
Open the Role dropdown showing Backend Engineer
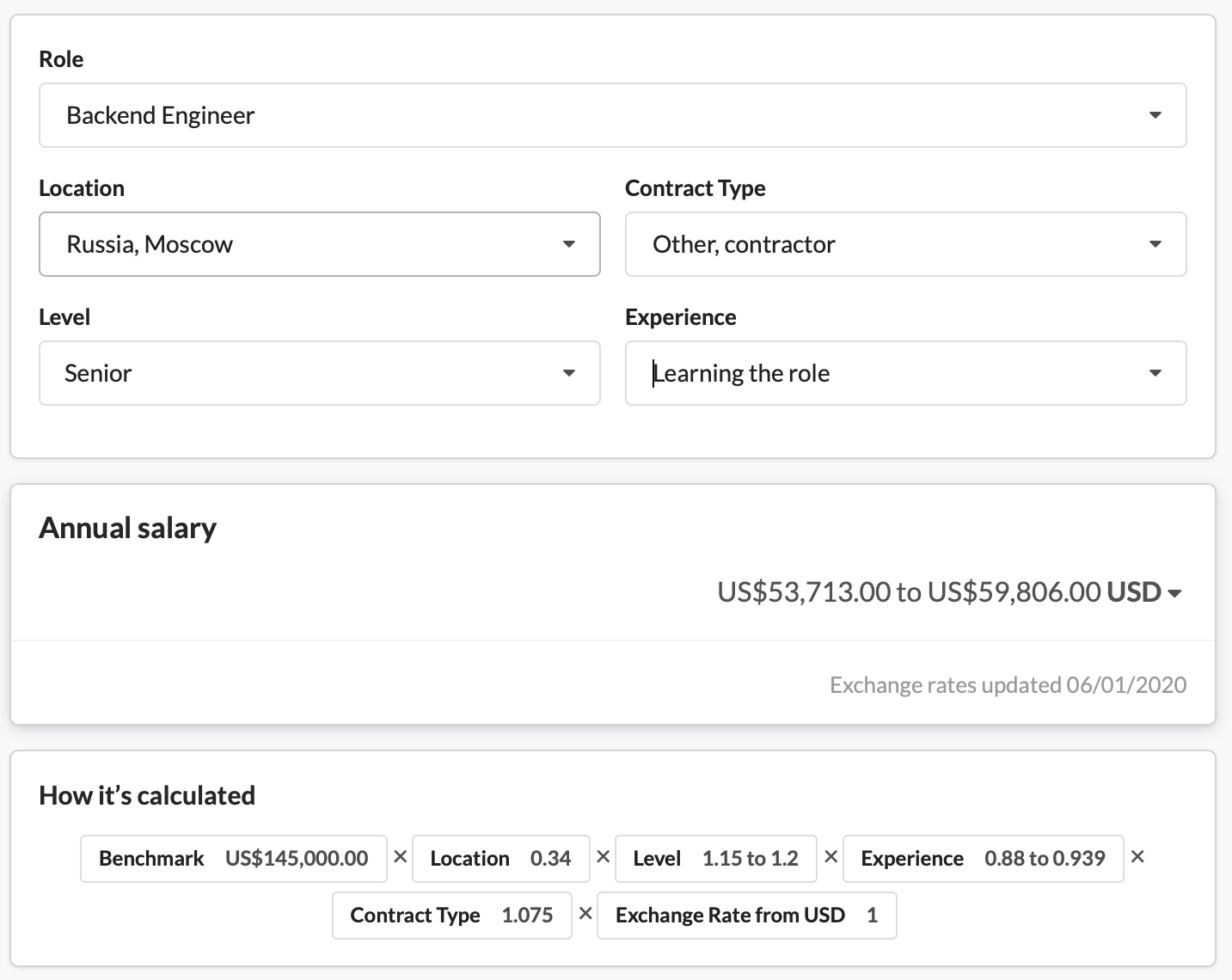point(612,115)
